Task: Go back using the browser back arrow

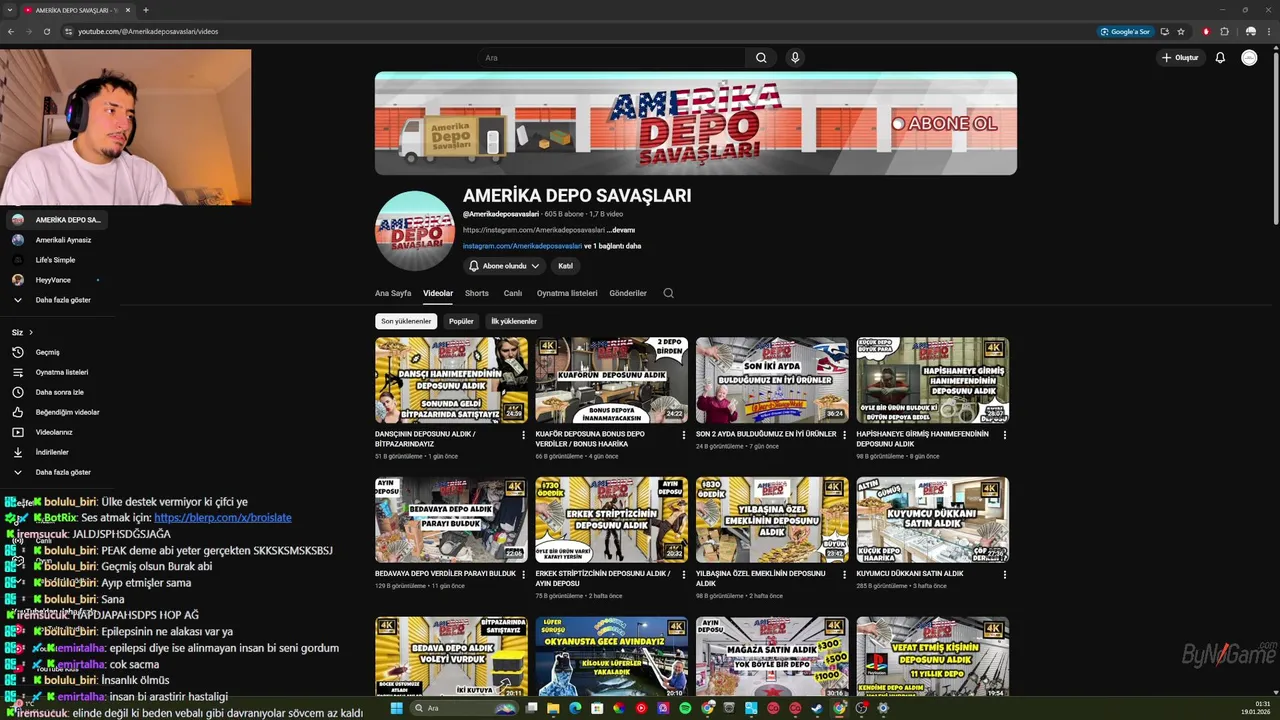Action: (x=11, y=31)
